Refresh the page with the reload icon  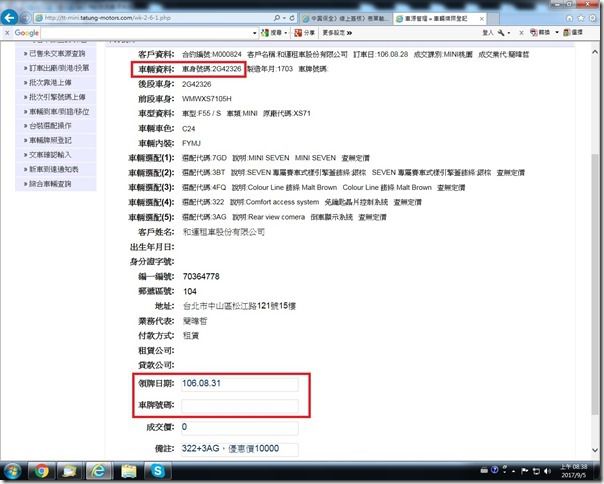pos(292,18)
